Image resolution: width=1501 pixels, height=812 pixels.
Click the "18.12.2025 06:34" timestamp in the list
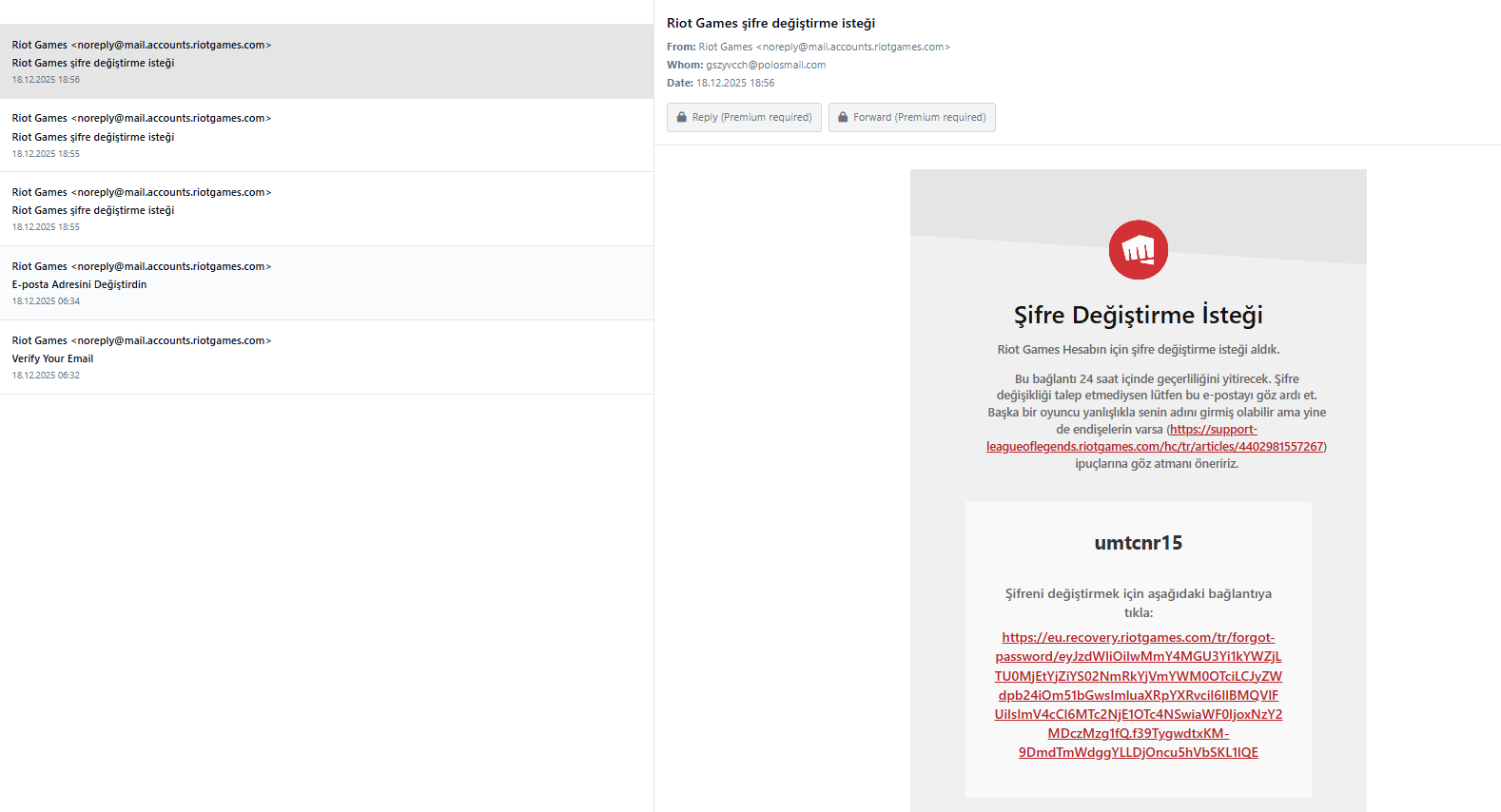pyautogui.click(x=46, y=301)
